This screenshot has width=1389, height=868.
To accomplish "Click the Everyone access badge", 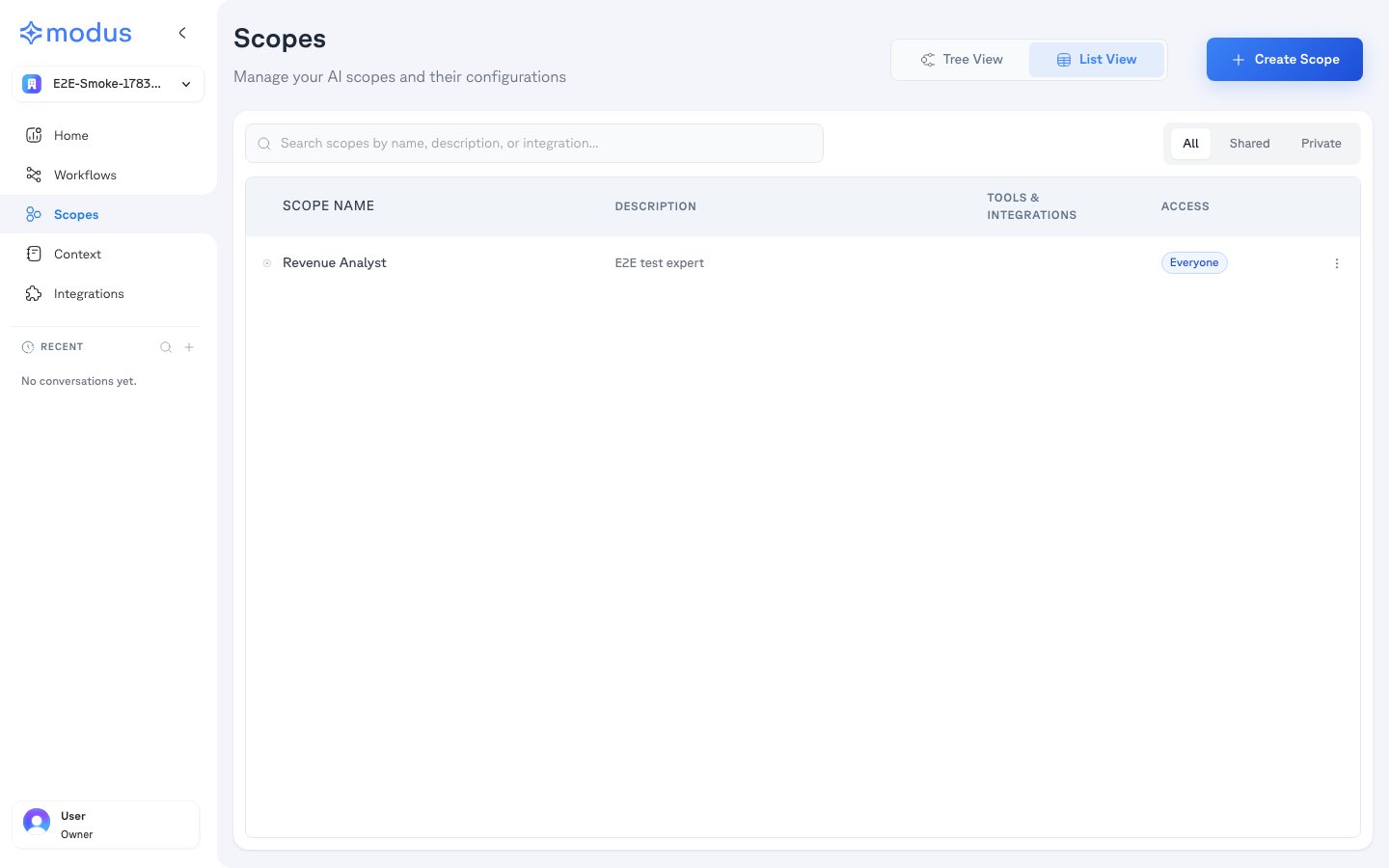I will coord(1194,262).
